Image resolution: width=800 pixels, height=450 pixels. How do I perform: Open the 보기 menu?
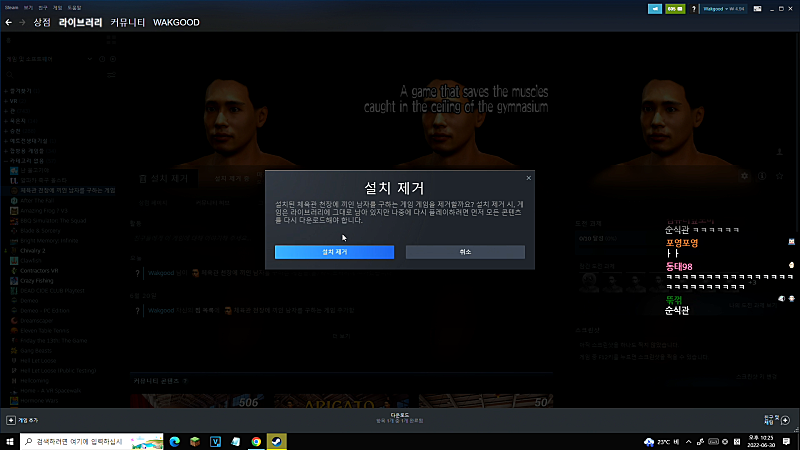click(28, 8)
